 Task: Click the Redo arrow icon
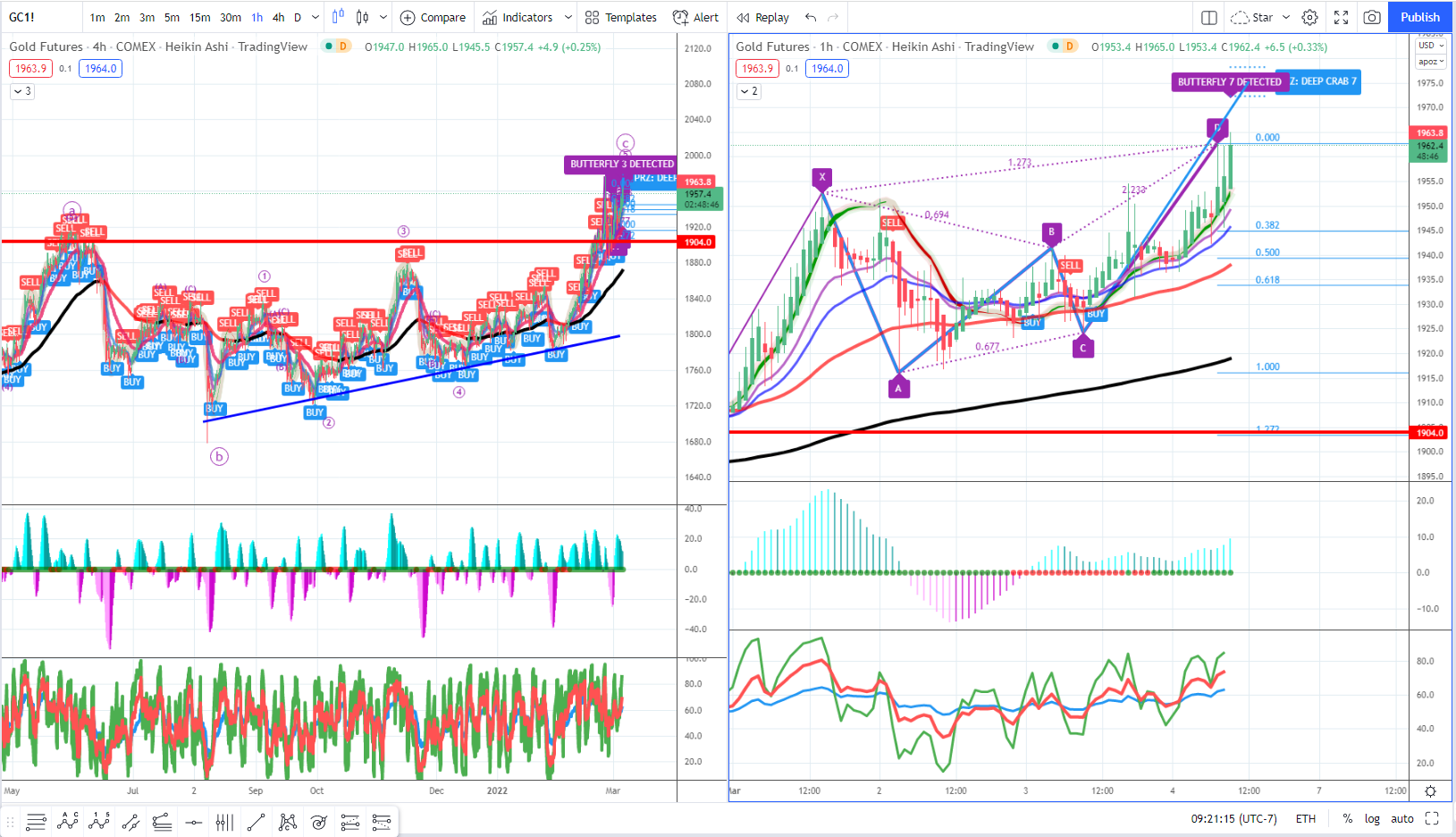point(833,17)
